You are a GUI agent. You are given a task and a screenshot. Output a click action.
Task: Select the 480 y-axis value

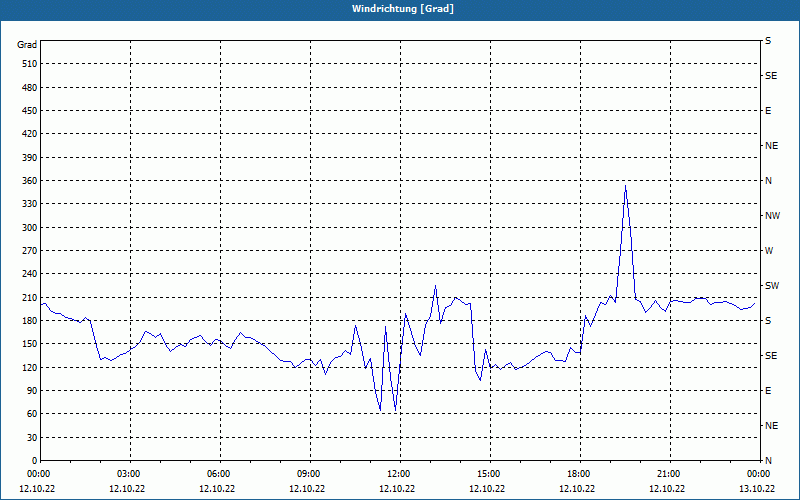tap(30, 88)
